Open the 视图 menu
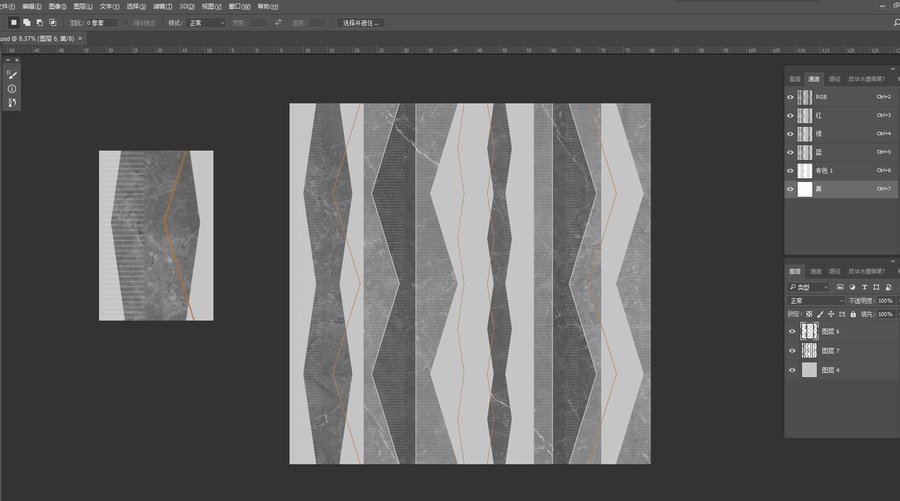Viewport: 900px width, 501px height. coord(211,6)
